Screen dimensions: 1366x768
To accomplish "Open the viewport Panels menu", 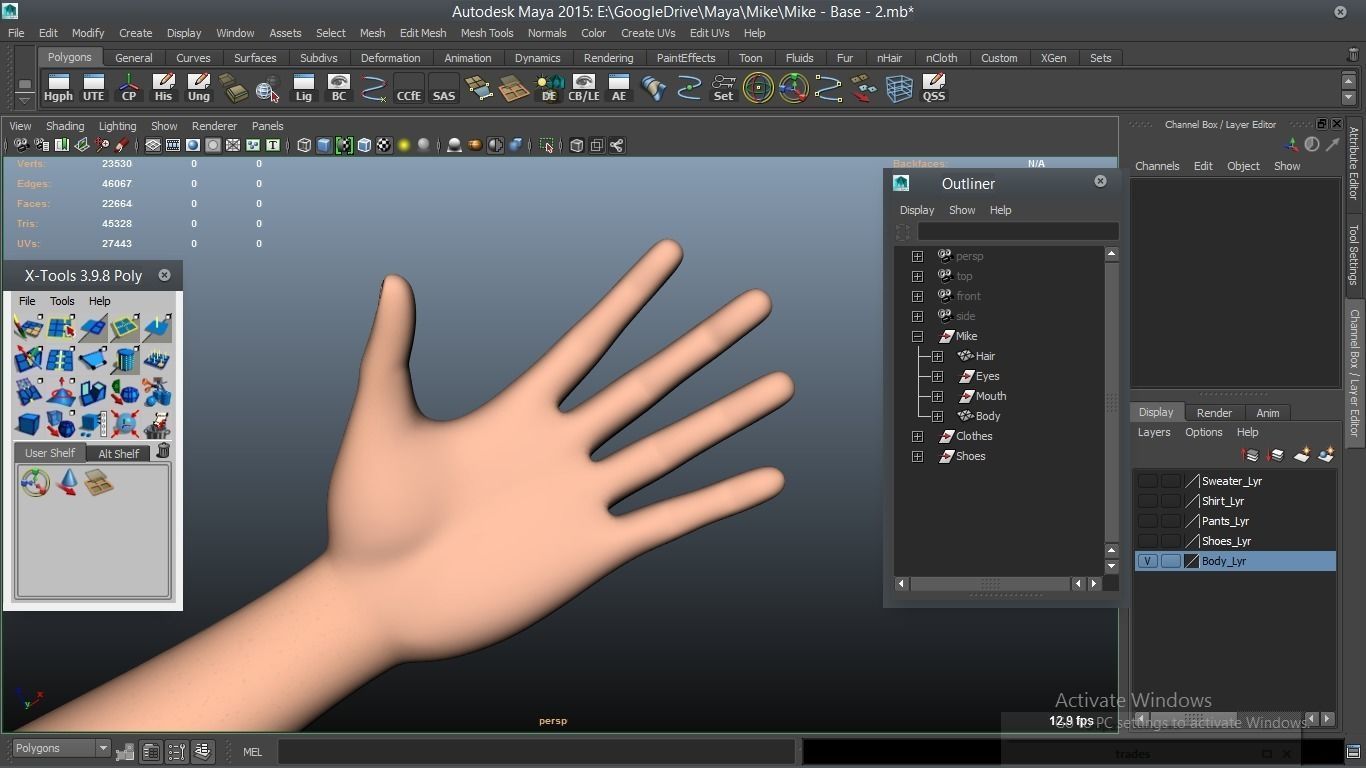I will coord(268,126).
